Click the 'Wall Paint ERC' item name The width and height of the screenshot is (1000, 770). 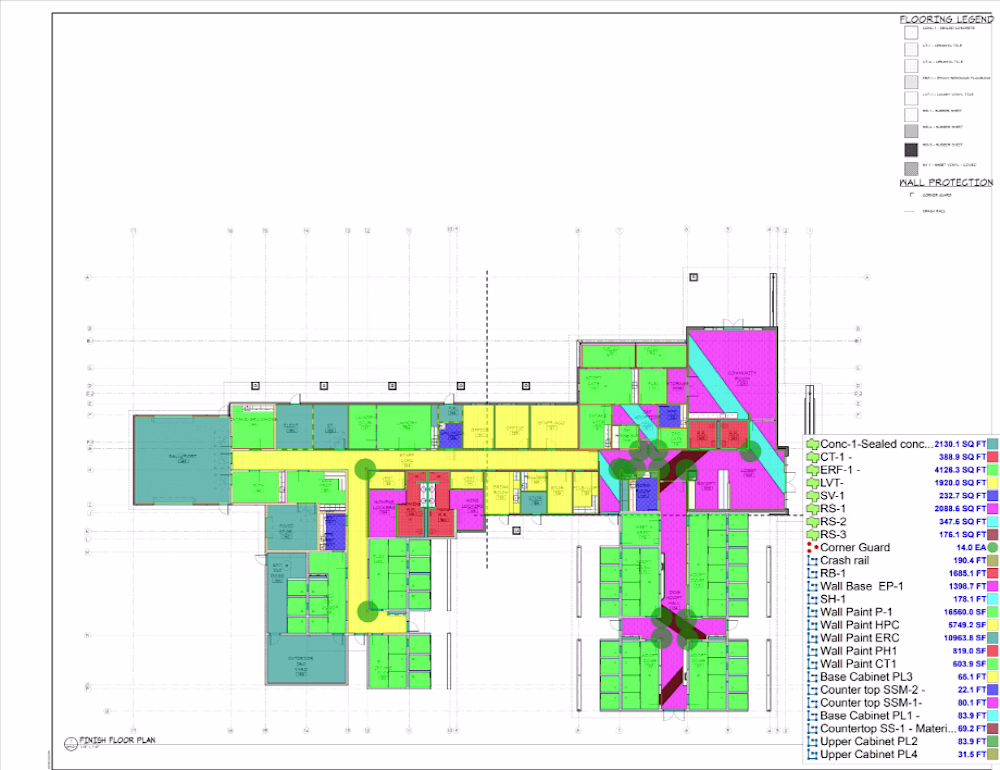[860, 638]
